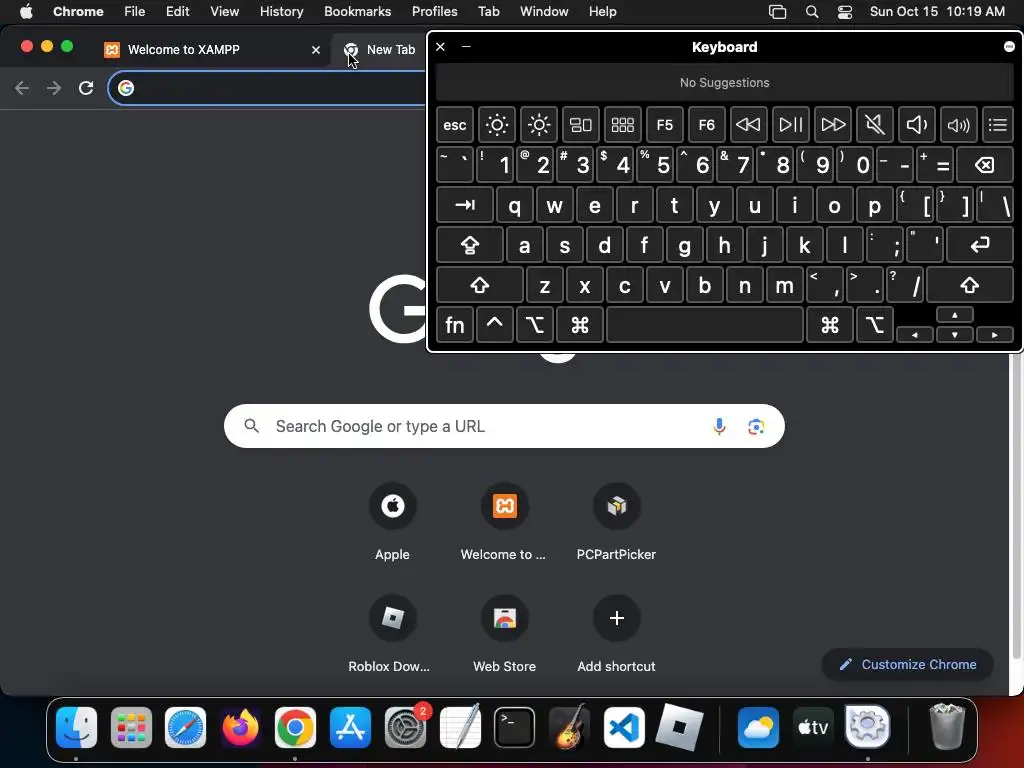Tap the F5 key
The width and height of the screenshot is (1024, 768).
point(664,125)
